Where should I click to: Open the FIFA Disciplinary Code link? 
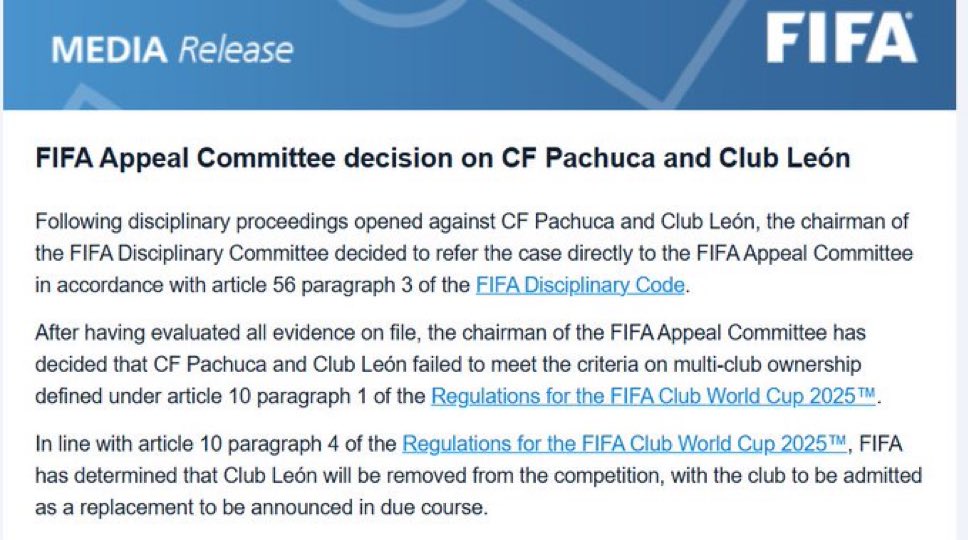click(580, 285)
